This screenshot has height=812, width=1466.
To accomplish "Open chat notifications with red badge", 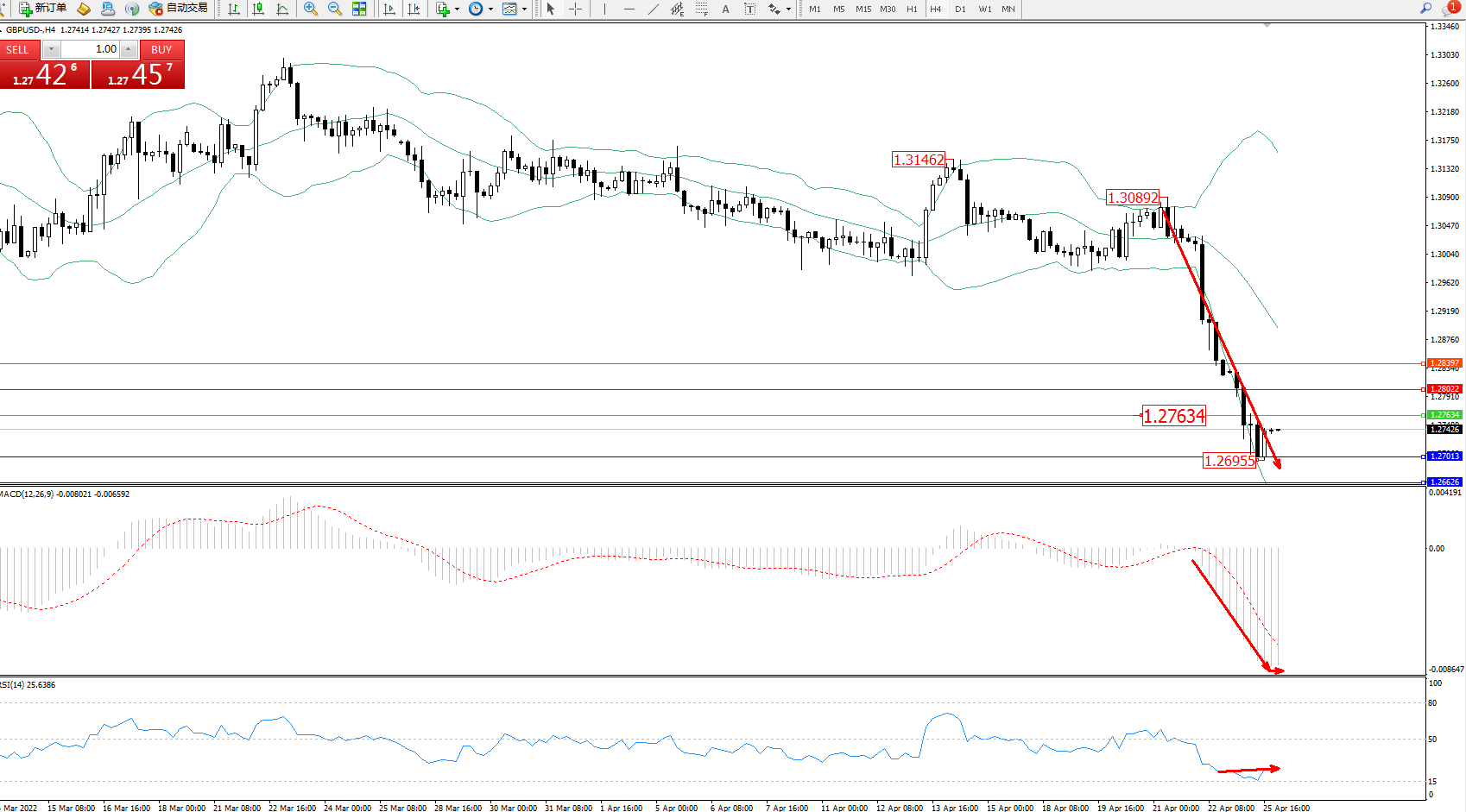I will 1450,9.
